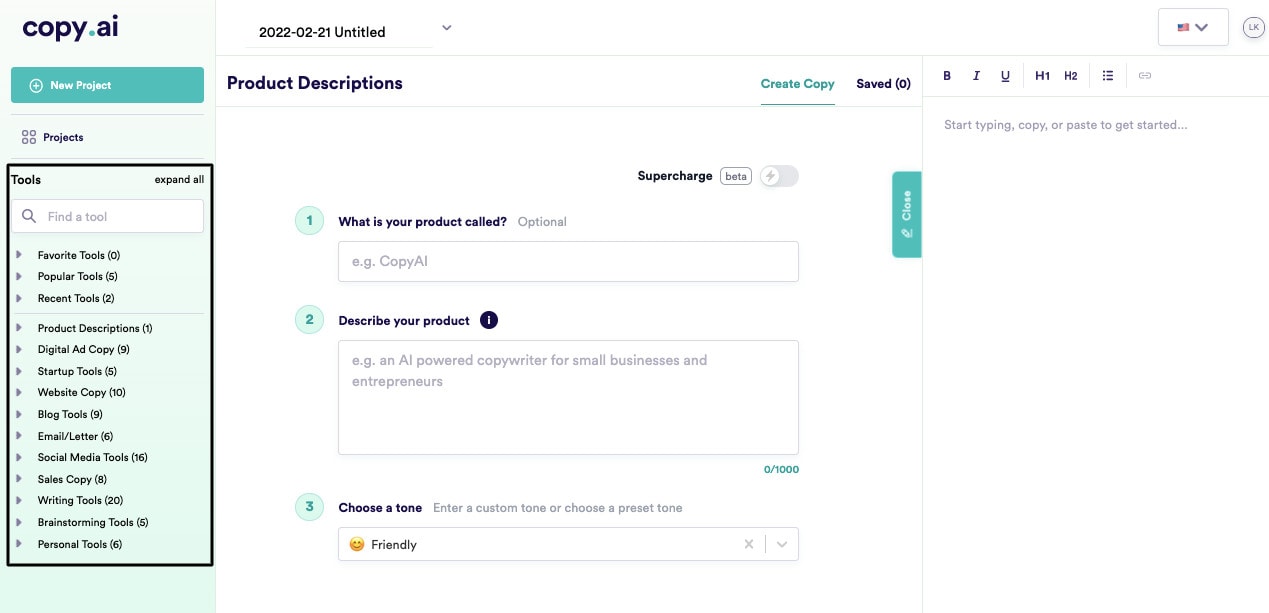Click the magnifier icon in Find a tool

coord(29,216)
